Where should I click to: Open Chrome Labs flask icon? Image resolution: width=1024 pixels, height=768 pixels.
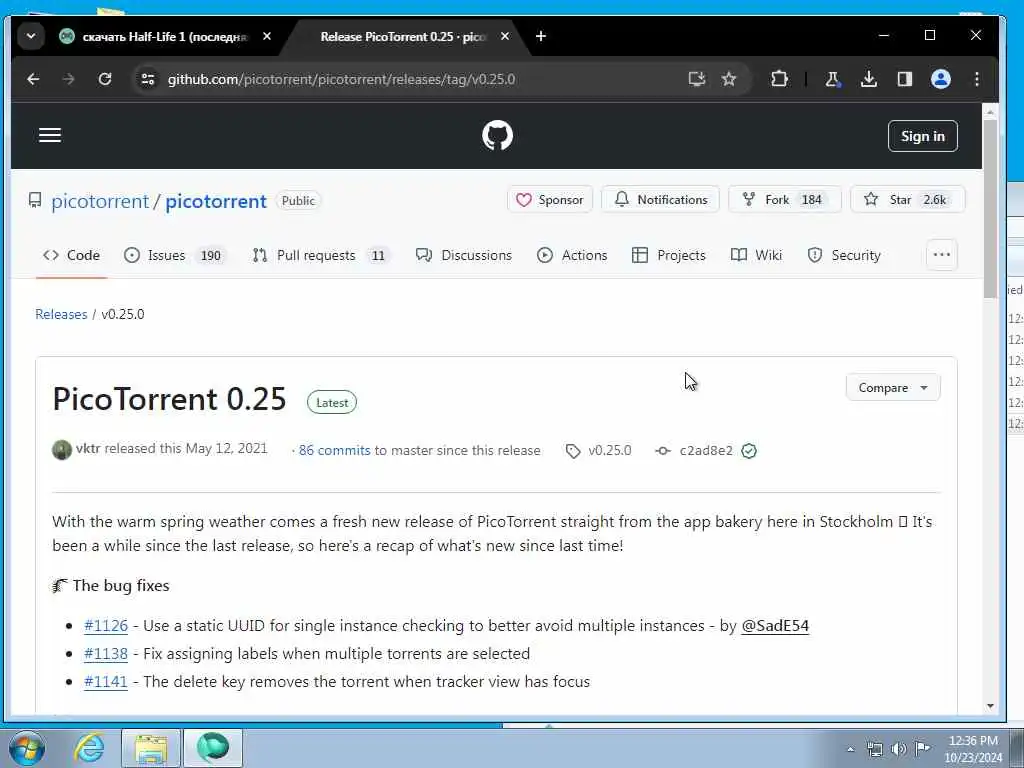(832, 80)
